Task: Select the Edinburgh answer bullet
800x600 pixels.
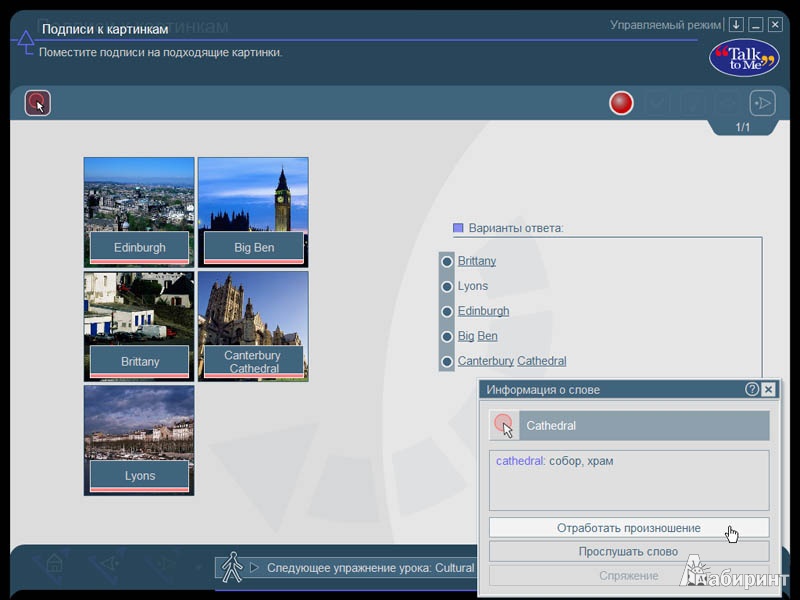Action: (447, 312)
